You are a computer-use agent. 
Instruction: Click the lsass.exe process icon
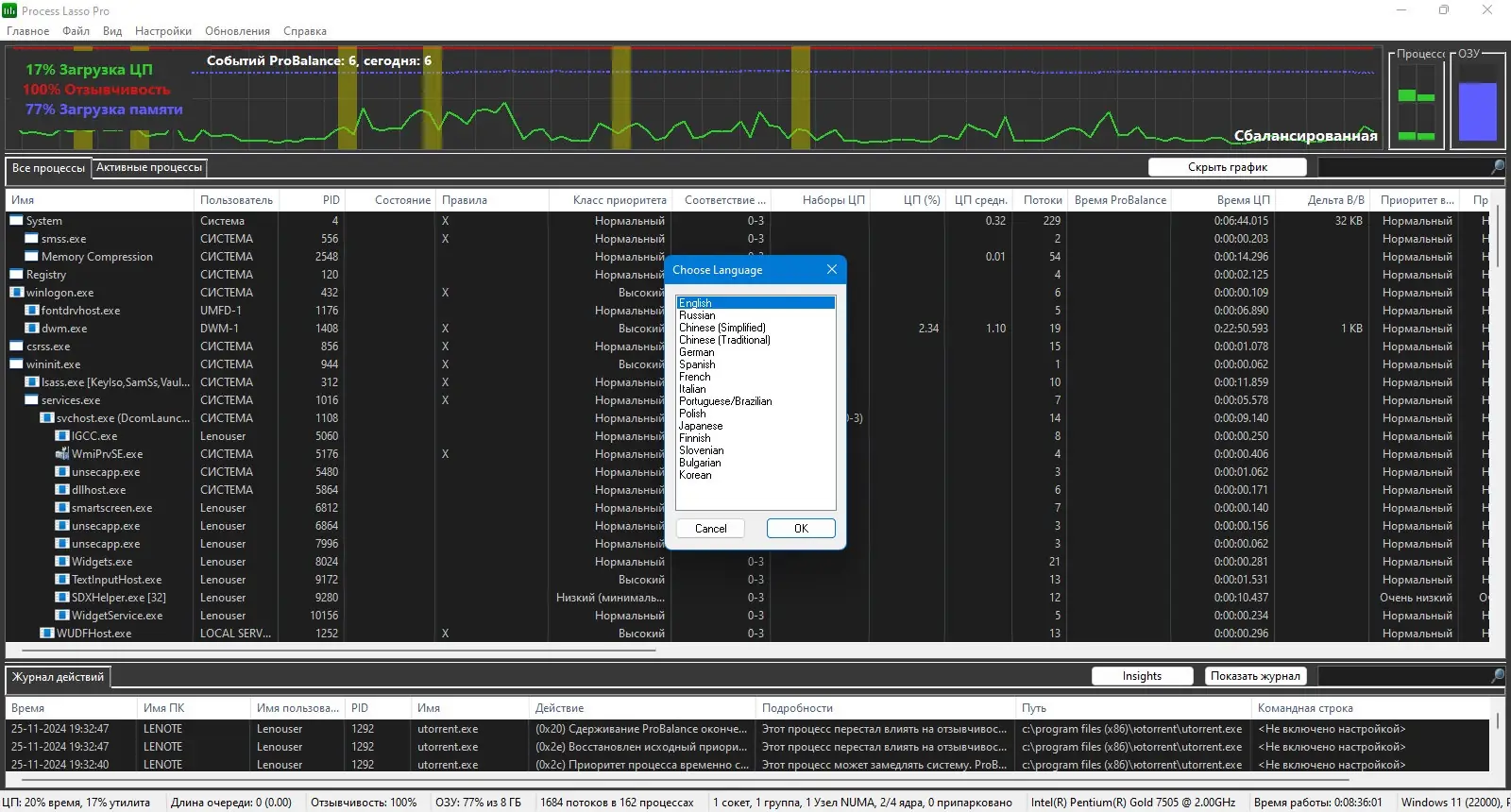click(31, 382)
